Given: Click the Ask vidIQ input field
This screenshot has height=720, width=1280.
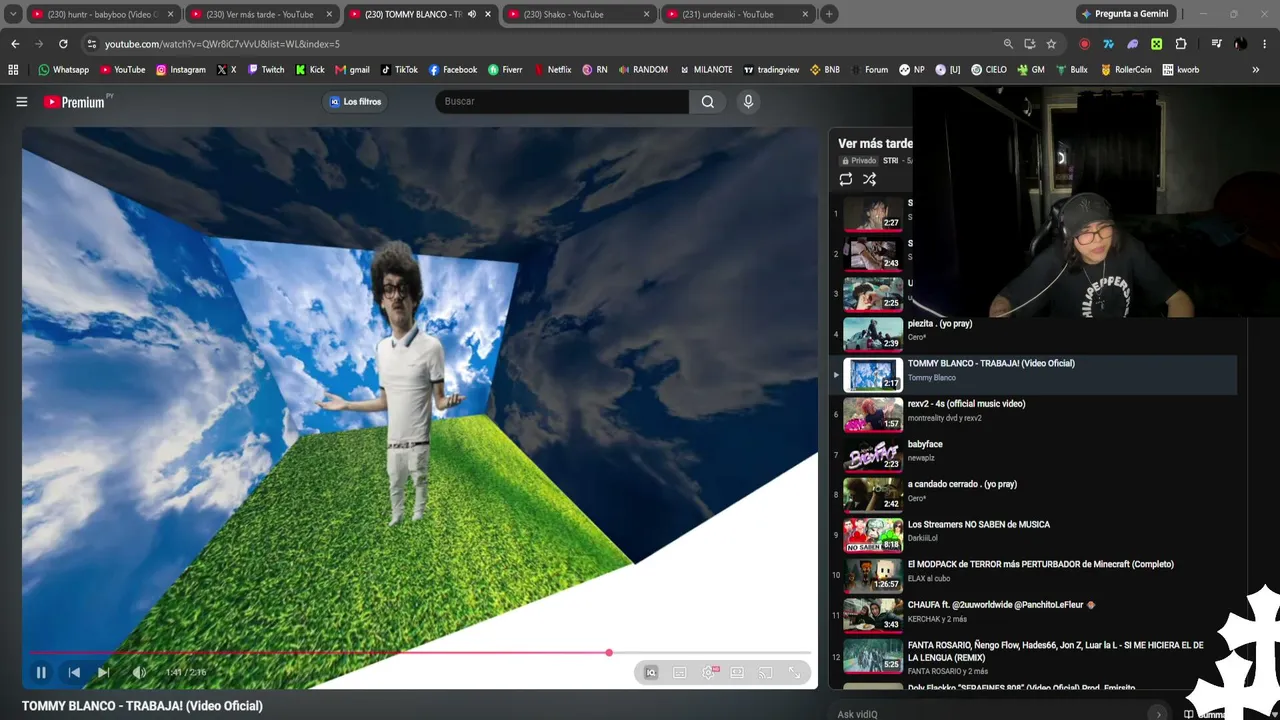Looking at the screenshot, I should (x=998, y=714).
